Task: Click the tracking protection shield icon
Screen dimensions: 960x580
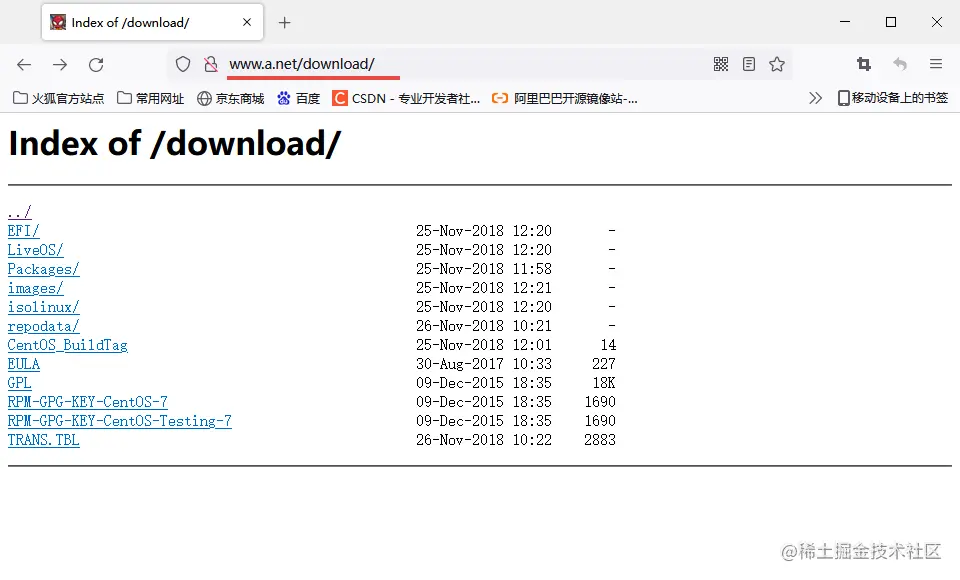Action: [x=183, y=63]
